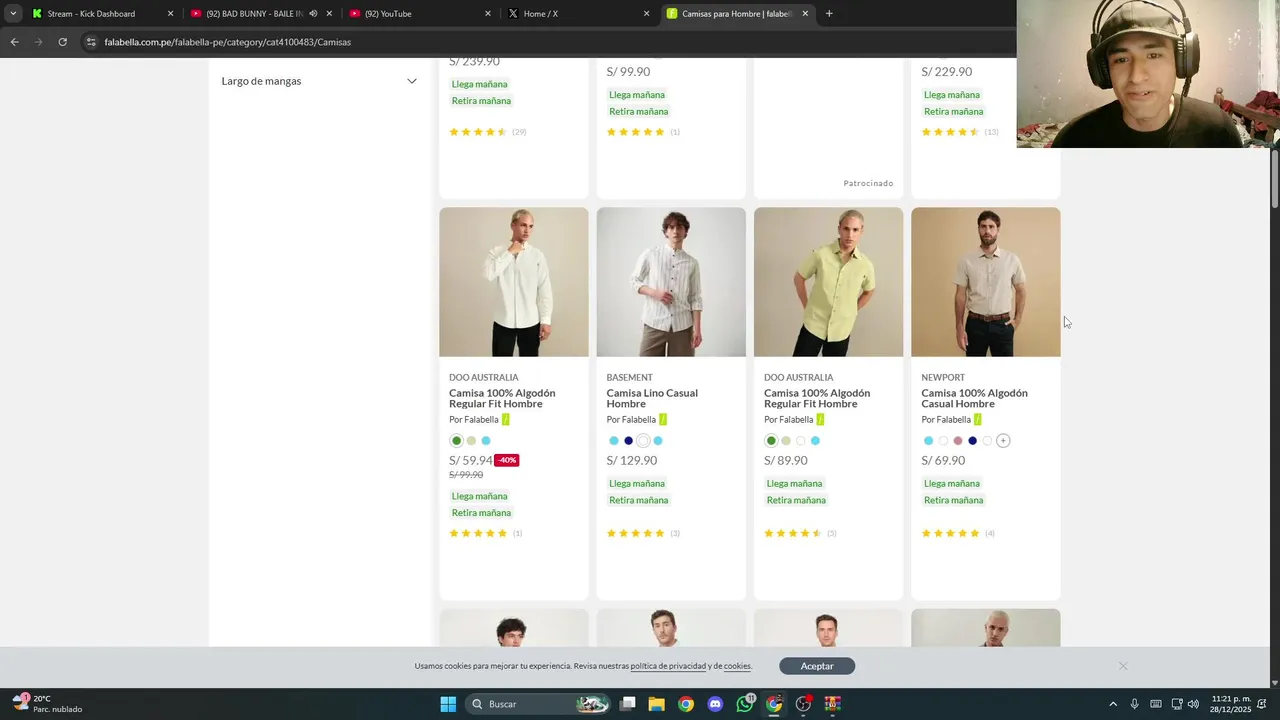Dismiss the cookie banner with X
The height and width of the screenshot is (720, 1280).
(x=1123, y=666)
